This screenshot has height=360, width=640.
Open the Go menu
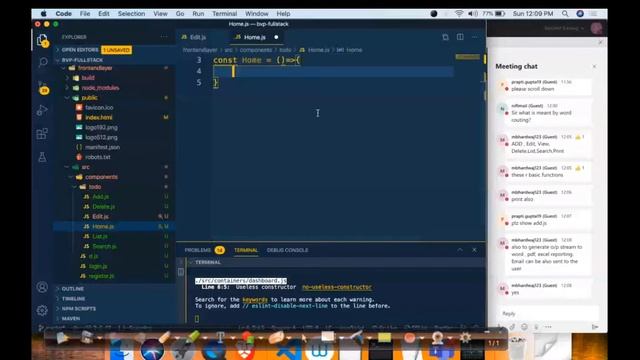click(180, 14)
